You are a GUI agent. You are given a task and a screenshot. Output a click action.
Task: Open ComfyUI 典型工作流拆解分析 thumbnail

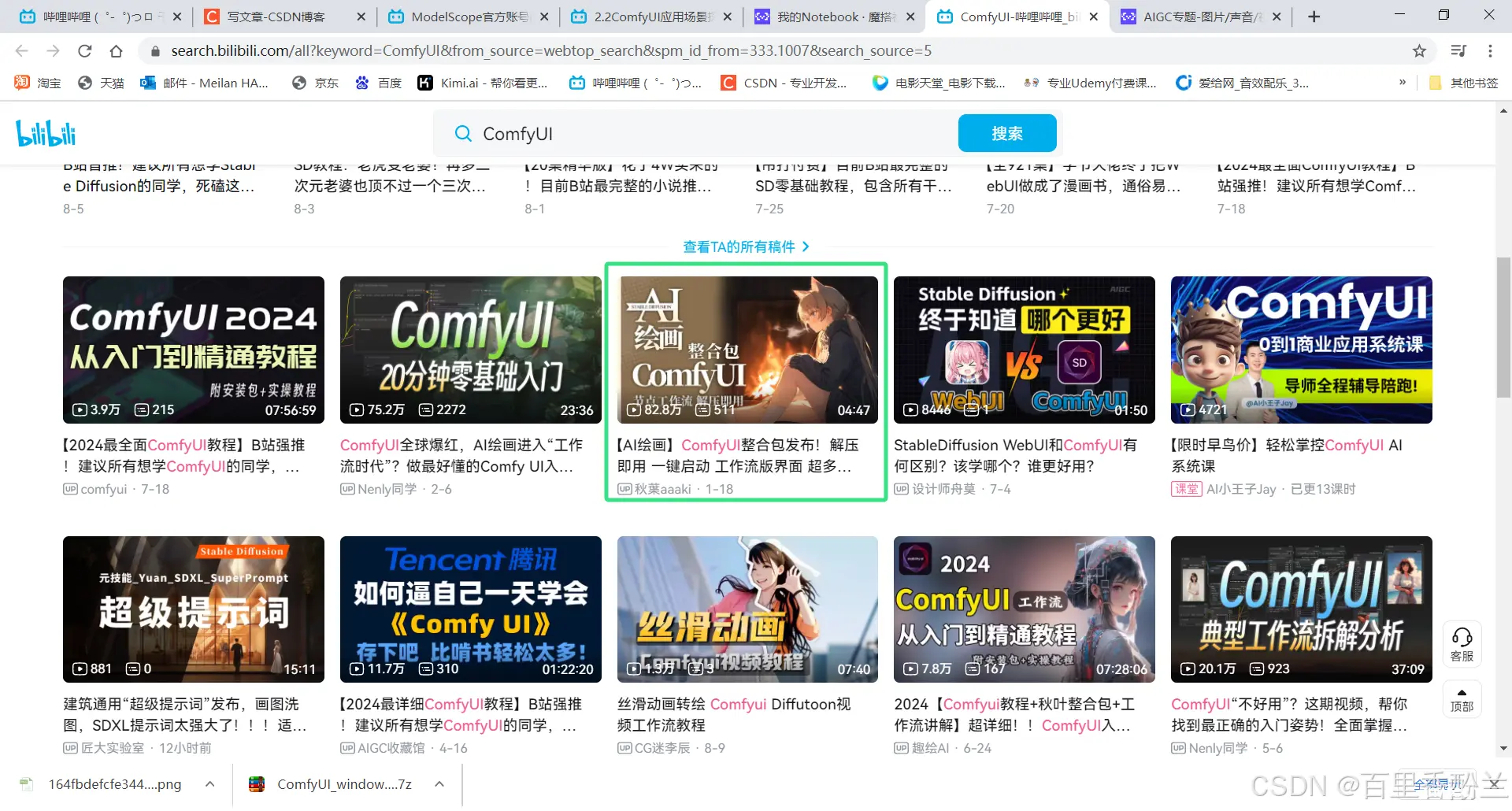[x=1302, y=609]
